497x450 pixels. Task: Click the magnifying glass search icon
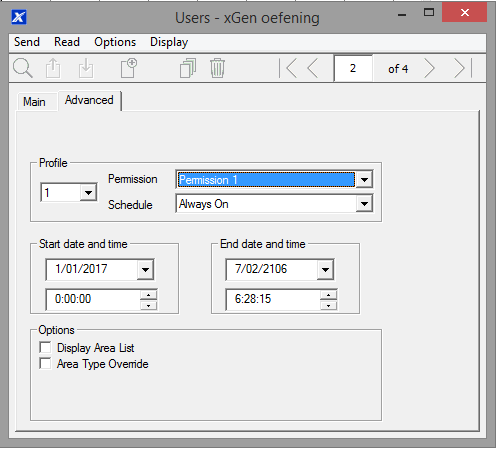click(23, 68)
